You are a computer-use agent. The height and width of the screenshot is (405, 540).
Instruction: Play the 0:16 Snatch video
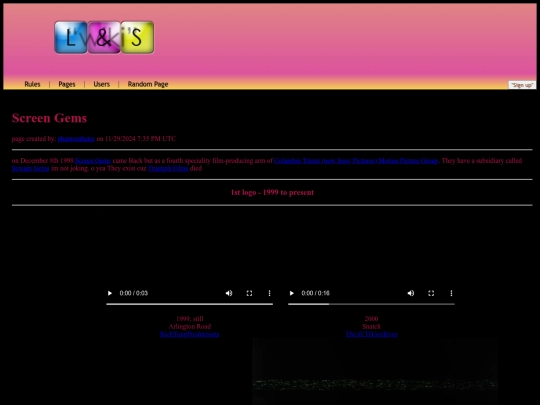pos(292,293)
